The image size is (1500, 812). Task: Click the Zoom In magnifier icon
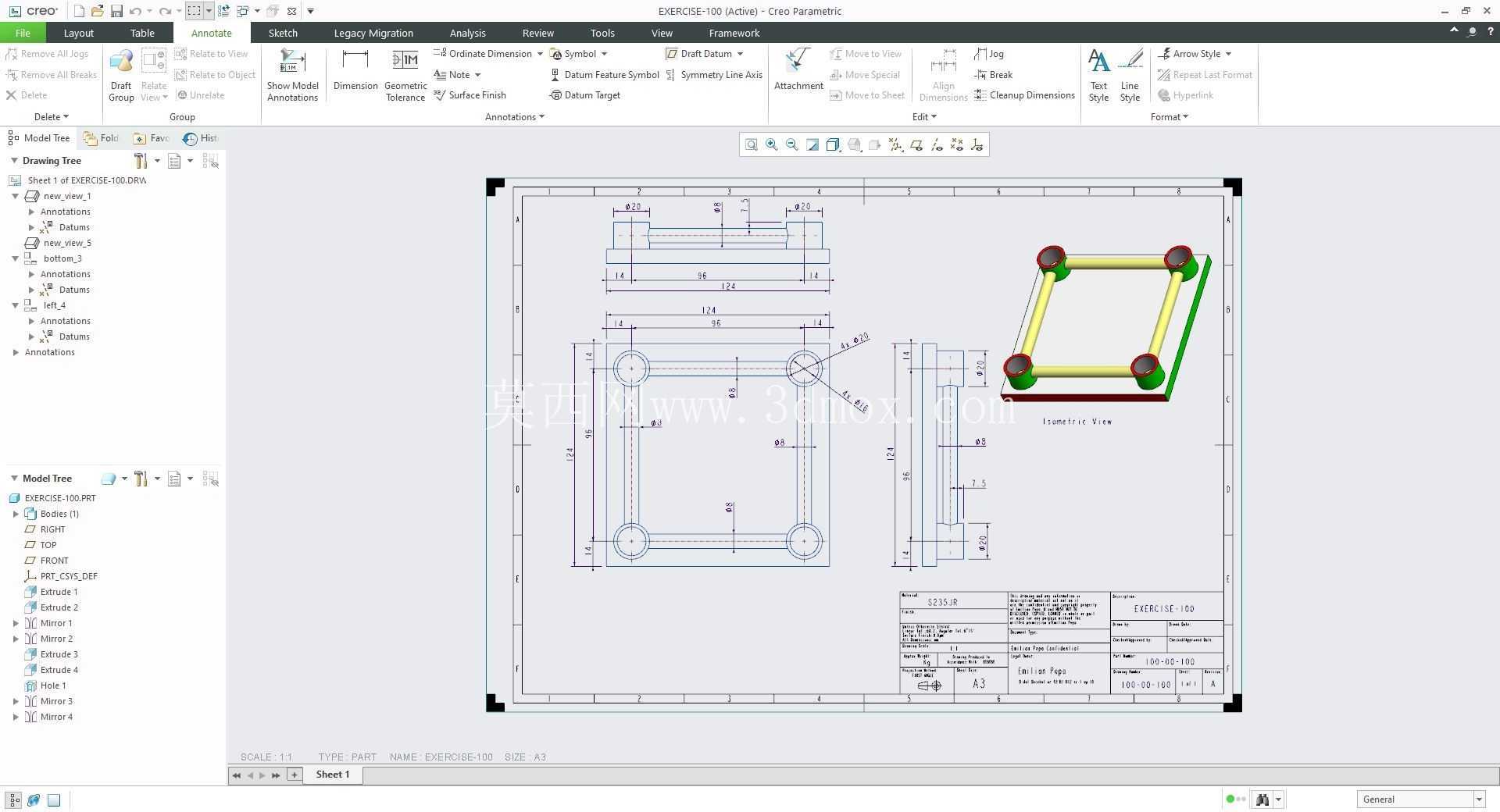(x=772, y=144)
